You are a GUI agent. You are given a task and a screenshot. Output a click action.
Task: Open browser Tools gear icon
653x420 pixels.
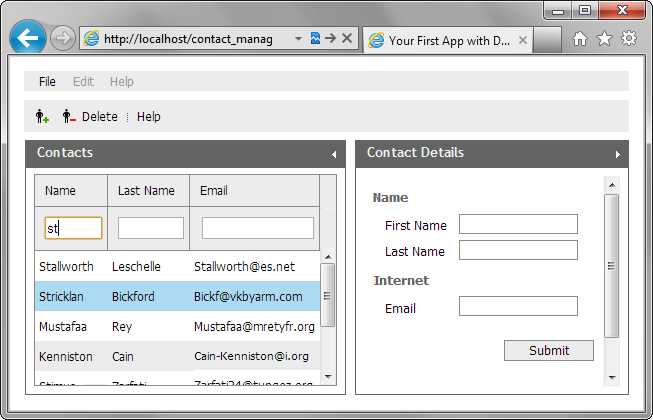pyautogui.click(x=629, y=39)
